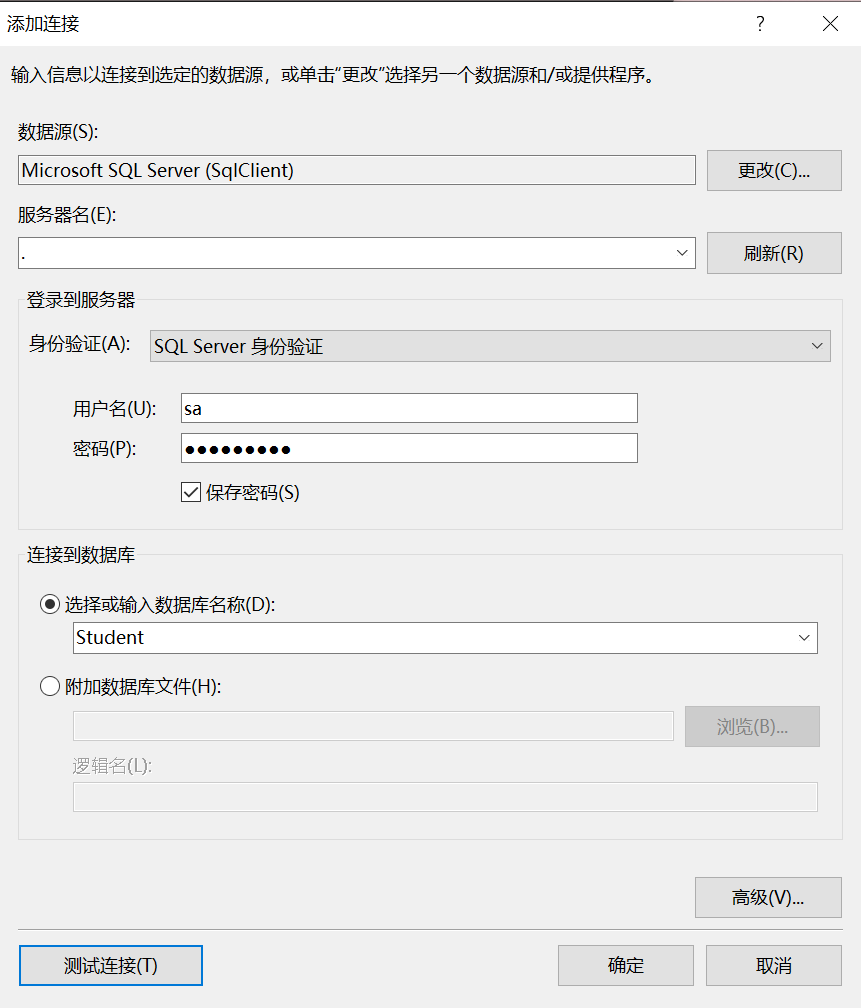861x1008 pixels.
Task: Select the 附加数据库文件(H) radio button
Action: pyautogui.click(x=49, y=686)
